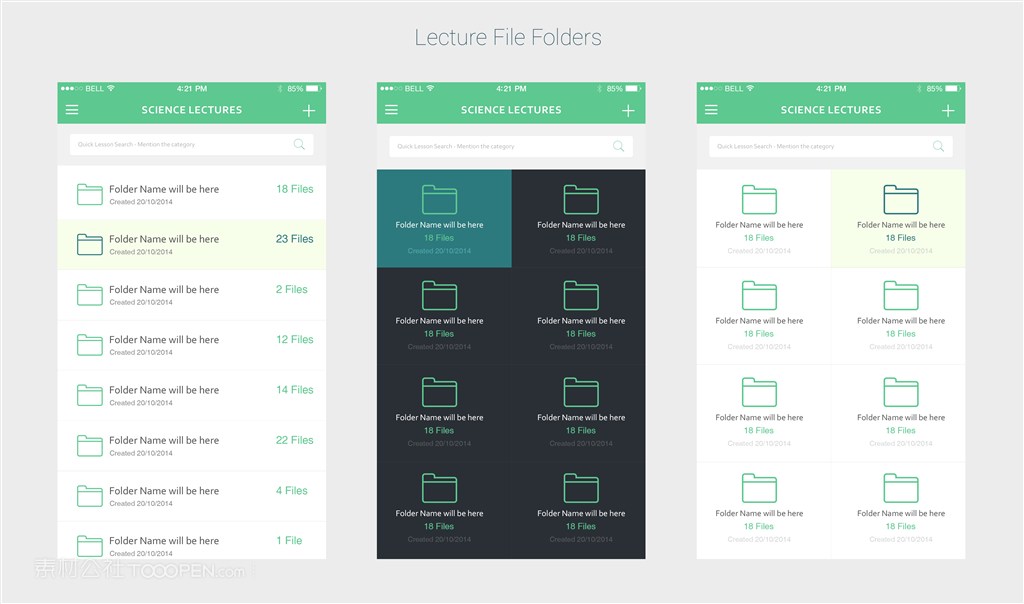Click folder icon of the 4 Files row
1024x604 pixels.
click(x=89, y=496)
